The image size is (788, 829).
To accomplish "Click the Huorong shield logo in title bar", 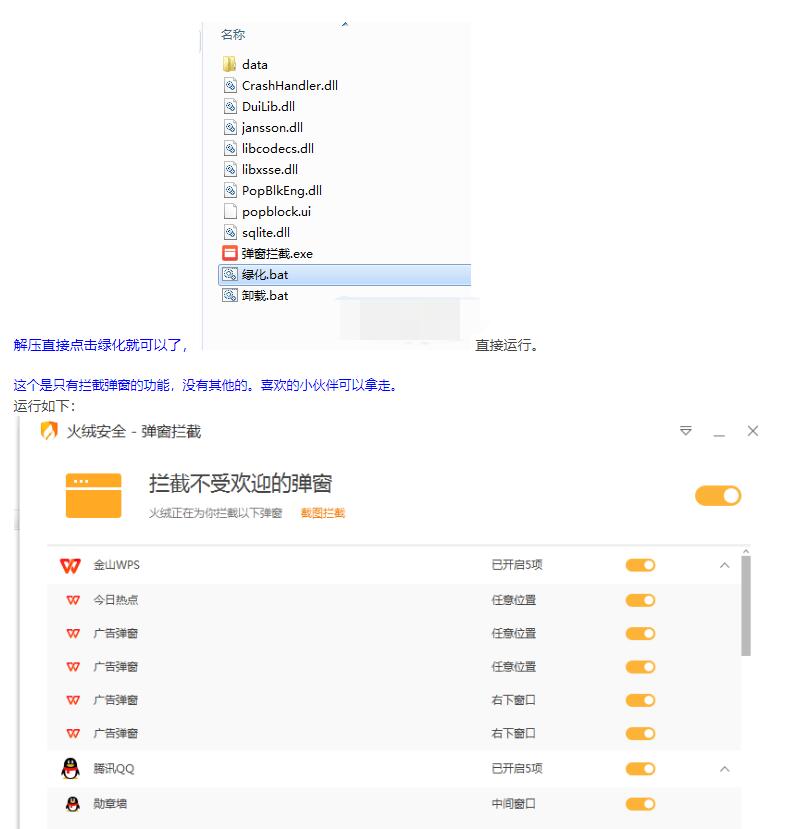I will pos(49,431).
